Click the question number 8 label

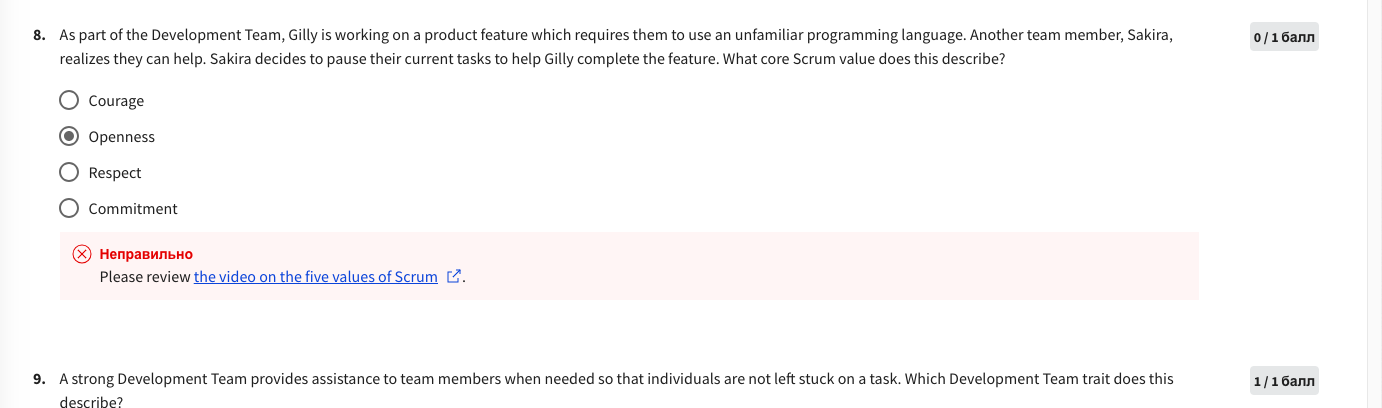coord(38,35)
